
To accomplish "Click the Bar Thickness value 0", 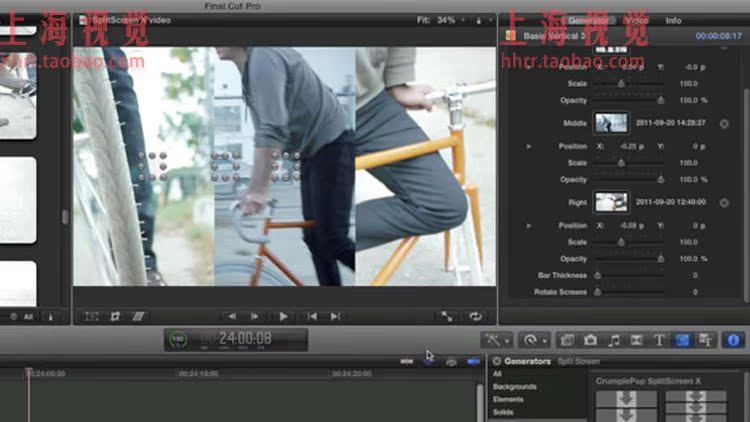I will click(x=695, y=276).
